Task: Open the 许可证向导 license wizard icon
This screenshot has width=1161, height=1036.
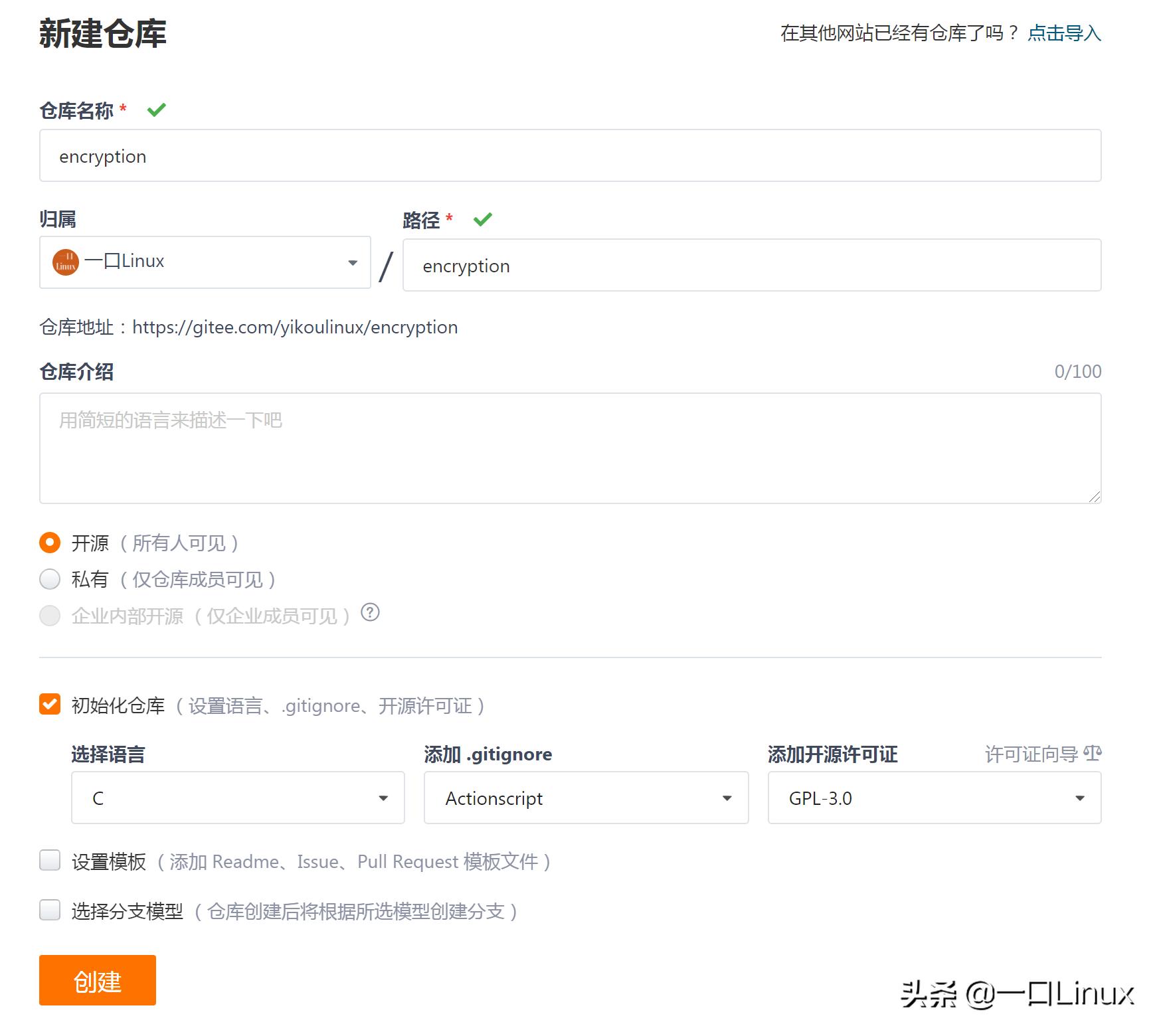Action: tap(1093, 754)
